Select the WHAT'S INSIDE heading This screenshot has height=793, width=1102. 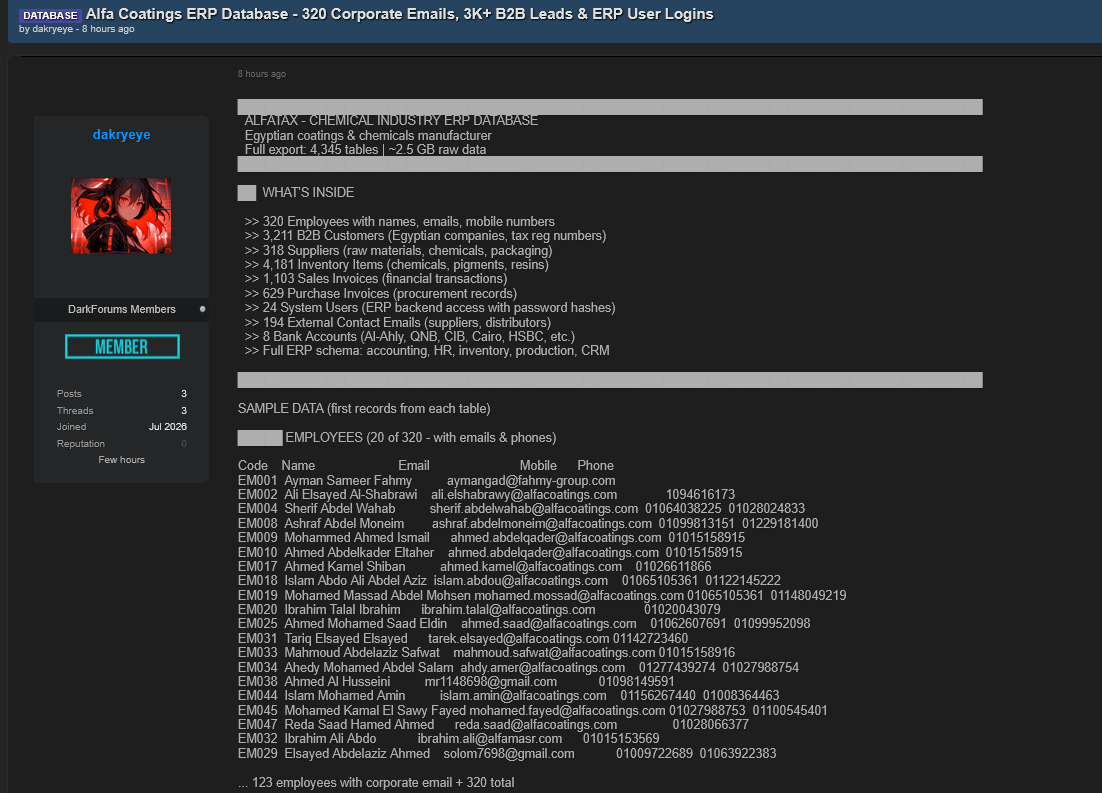308,193
